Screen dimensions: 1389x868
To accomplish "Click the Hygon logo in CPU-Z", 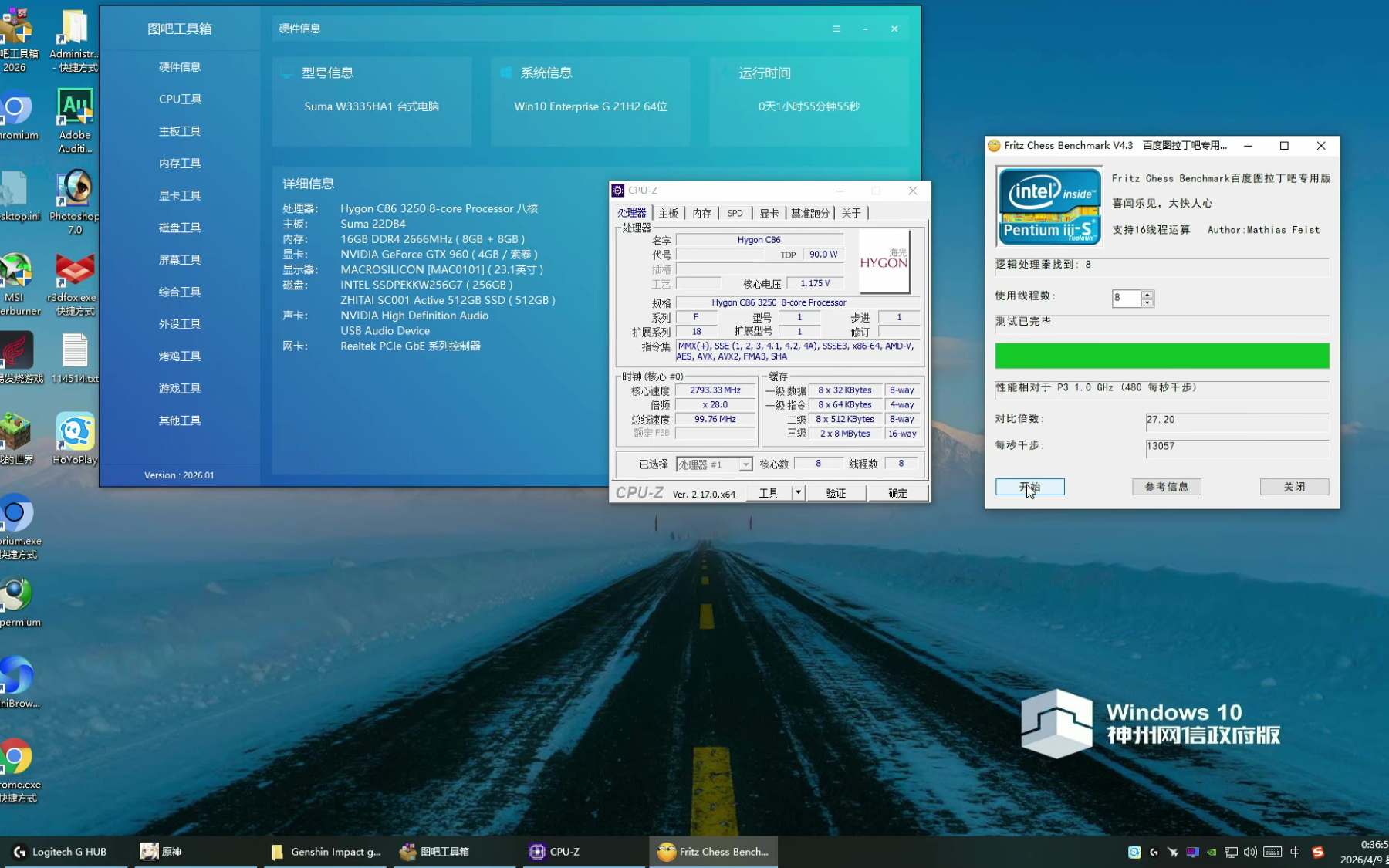I will 884,262.
